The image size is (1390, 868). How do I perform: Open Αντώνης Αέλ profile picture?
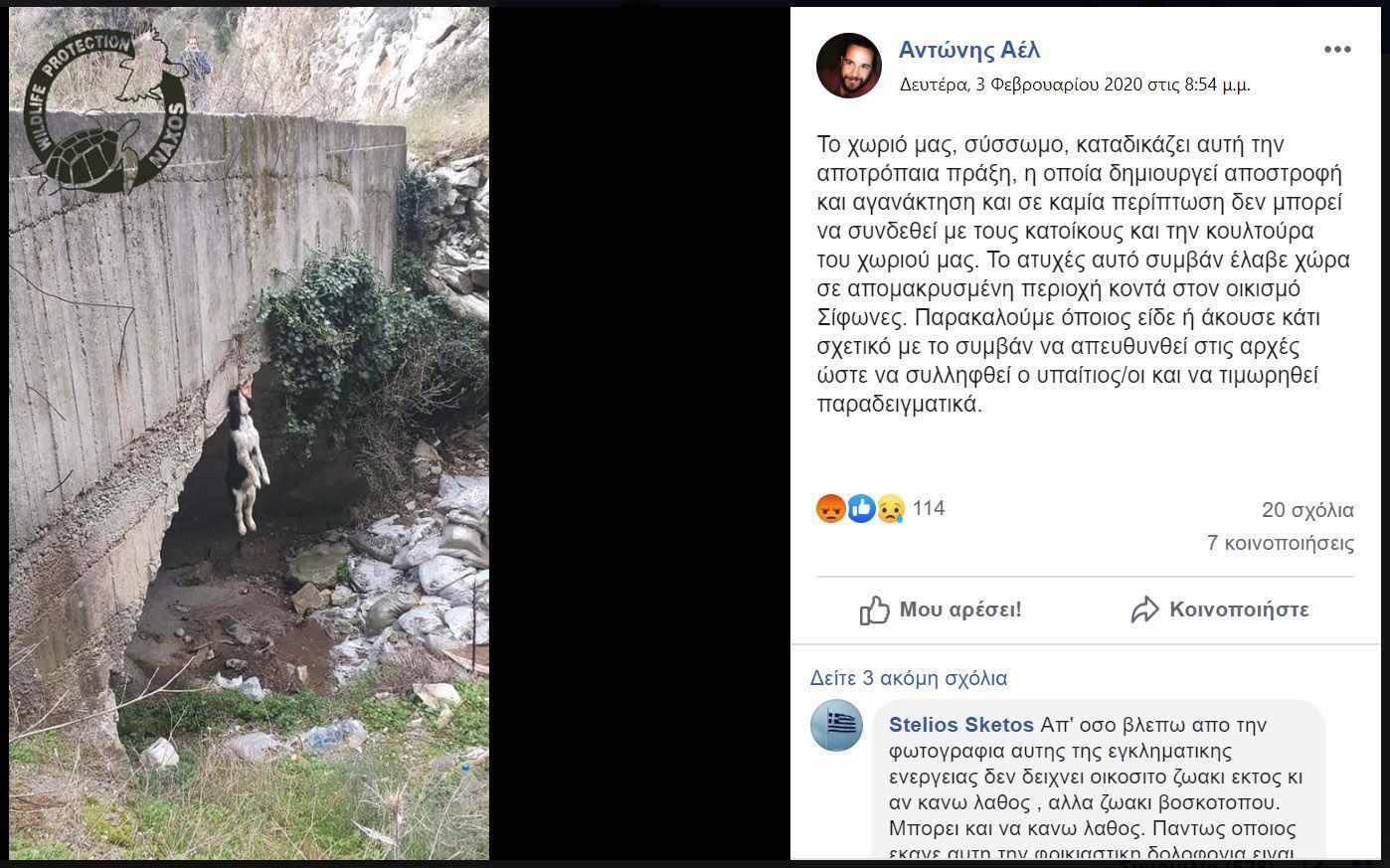pos(849,66)
